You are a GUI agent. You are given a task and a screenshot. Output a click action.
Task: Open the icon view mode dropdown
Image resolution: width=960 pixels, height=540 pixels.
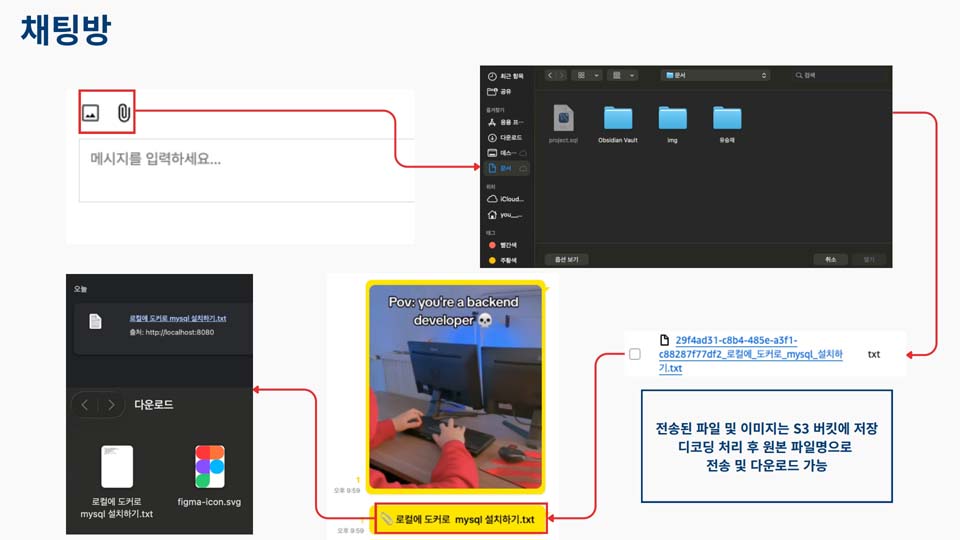point(589,75)
